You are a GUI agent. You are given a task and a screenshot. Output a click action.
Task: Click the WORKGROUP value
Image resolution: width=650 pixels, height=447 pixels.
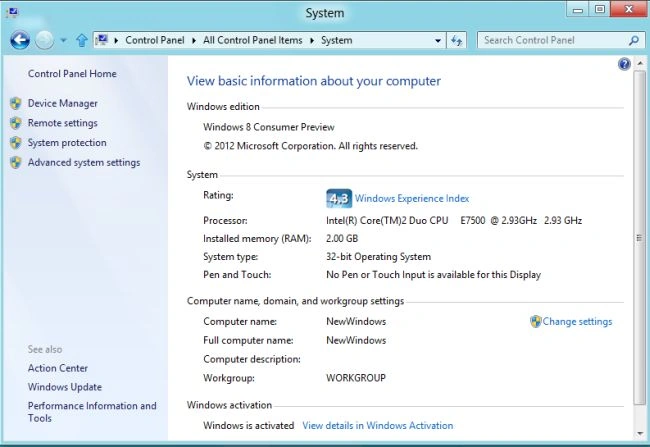[x=356, y=378]
